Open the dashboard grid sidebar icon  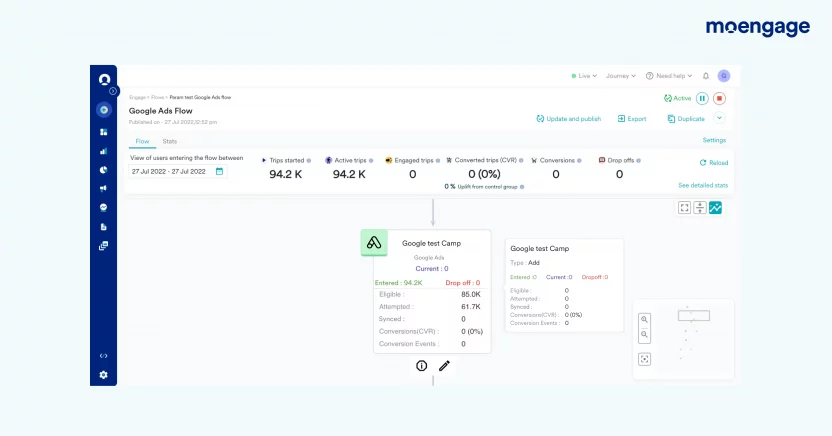pyautogui.click(x=103, y=132)
